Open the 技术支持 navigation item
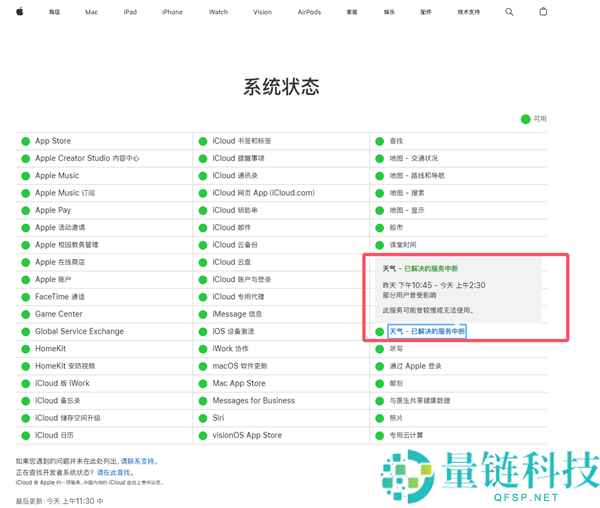 469,12
